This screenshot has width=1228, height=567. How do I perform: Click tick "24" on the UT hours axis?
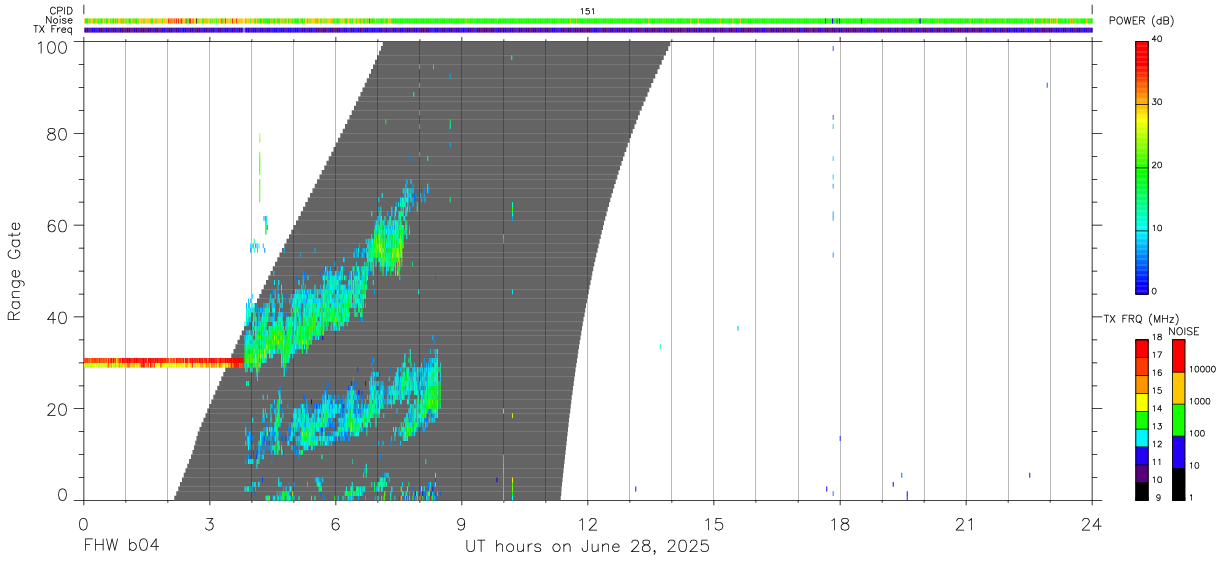(1091, 523)
